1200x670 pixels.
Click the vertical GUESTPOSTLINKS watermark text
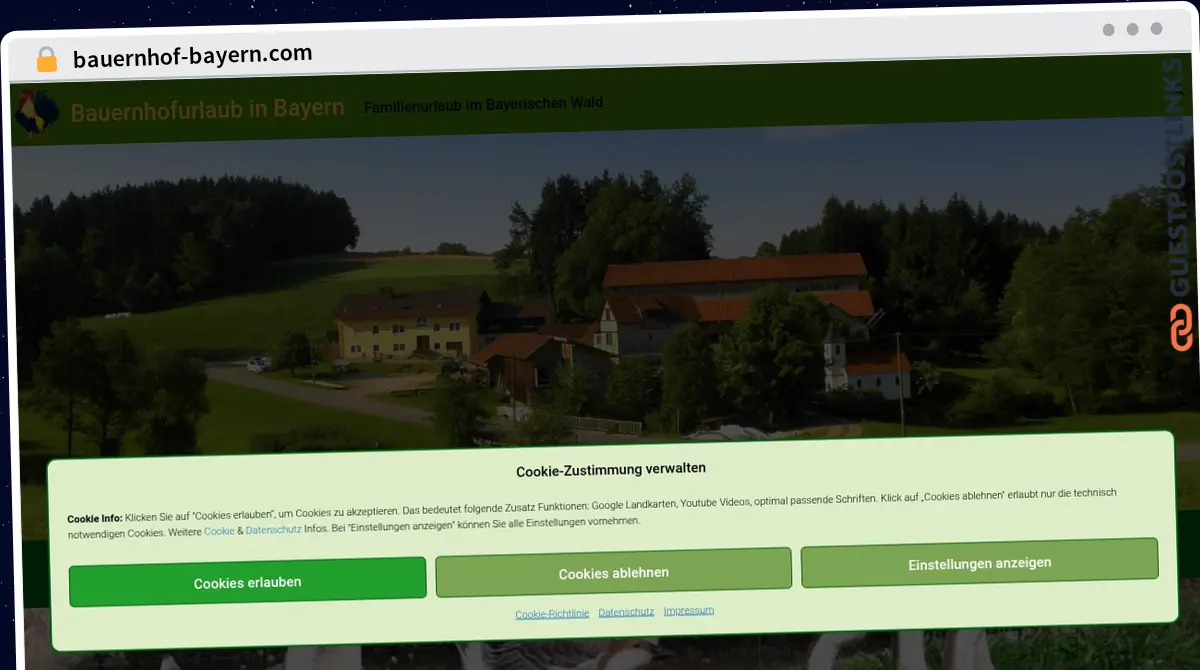[1180, 180]
